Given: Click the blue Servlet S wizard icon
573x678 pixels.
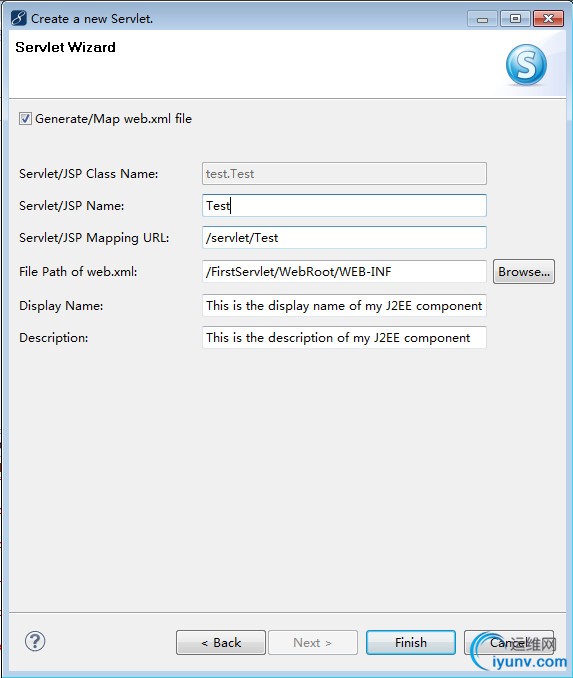Looking at the screenshot, I should click(x=526, y=65).
